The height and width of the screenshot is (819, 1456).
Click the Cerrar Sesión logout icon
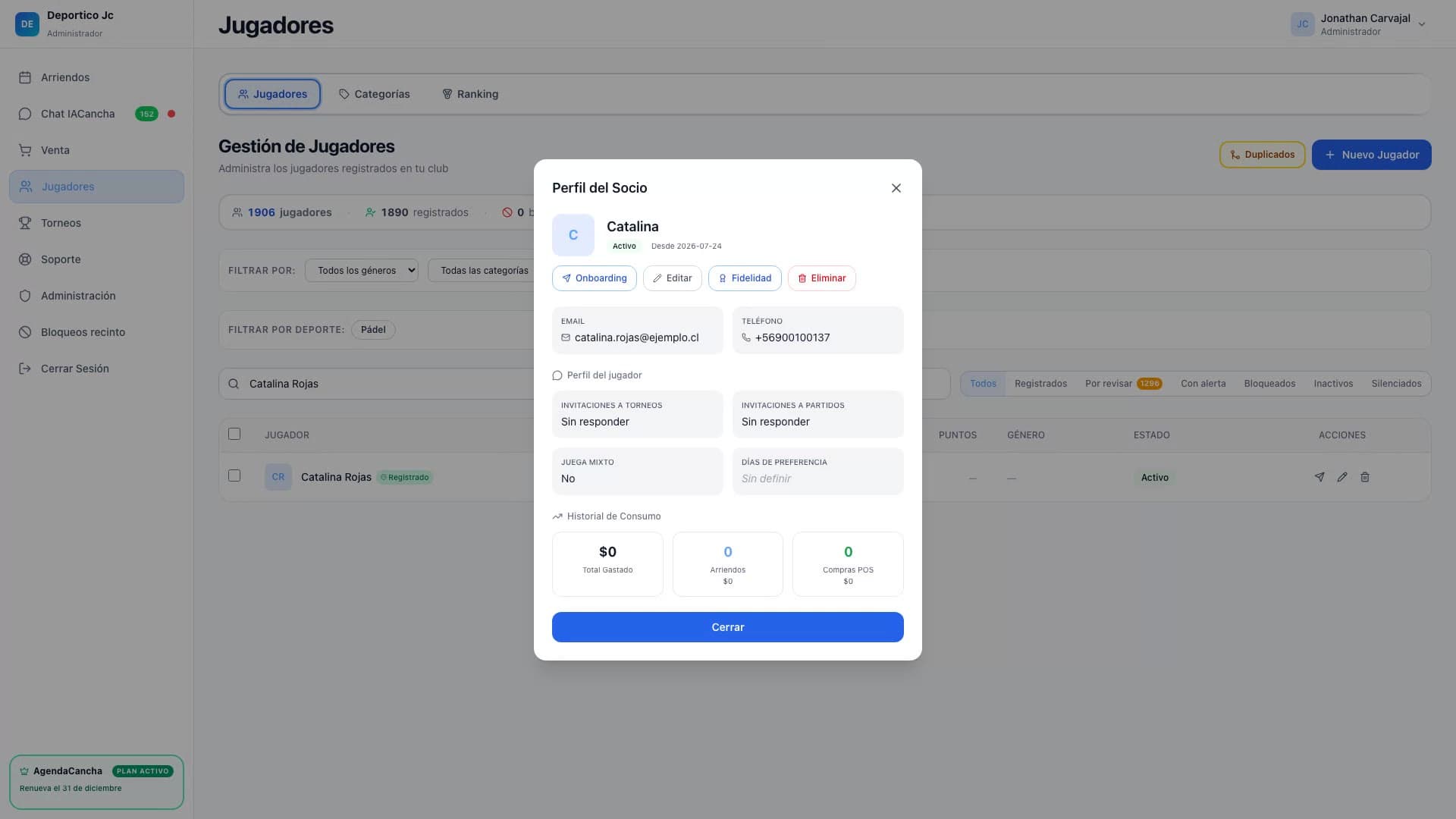25,369
